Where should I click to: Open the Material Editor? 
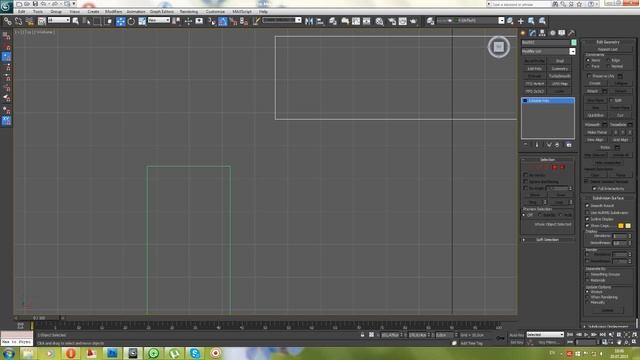380,21
